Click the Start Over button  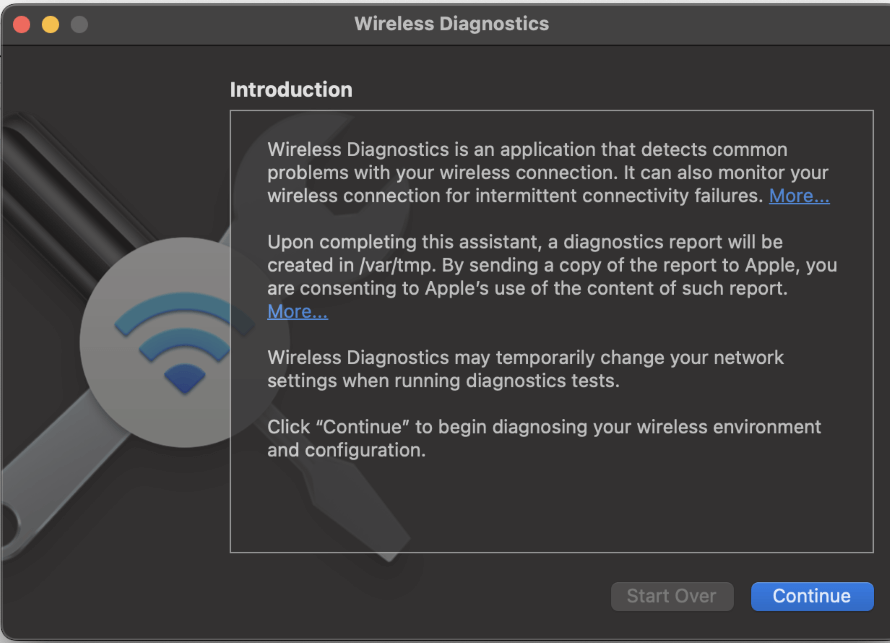pos(671,596)
